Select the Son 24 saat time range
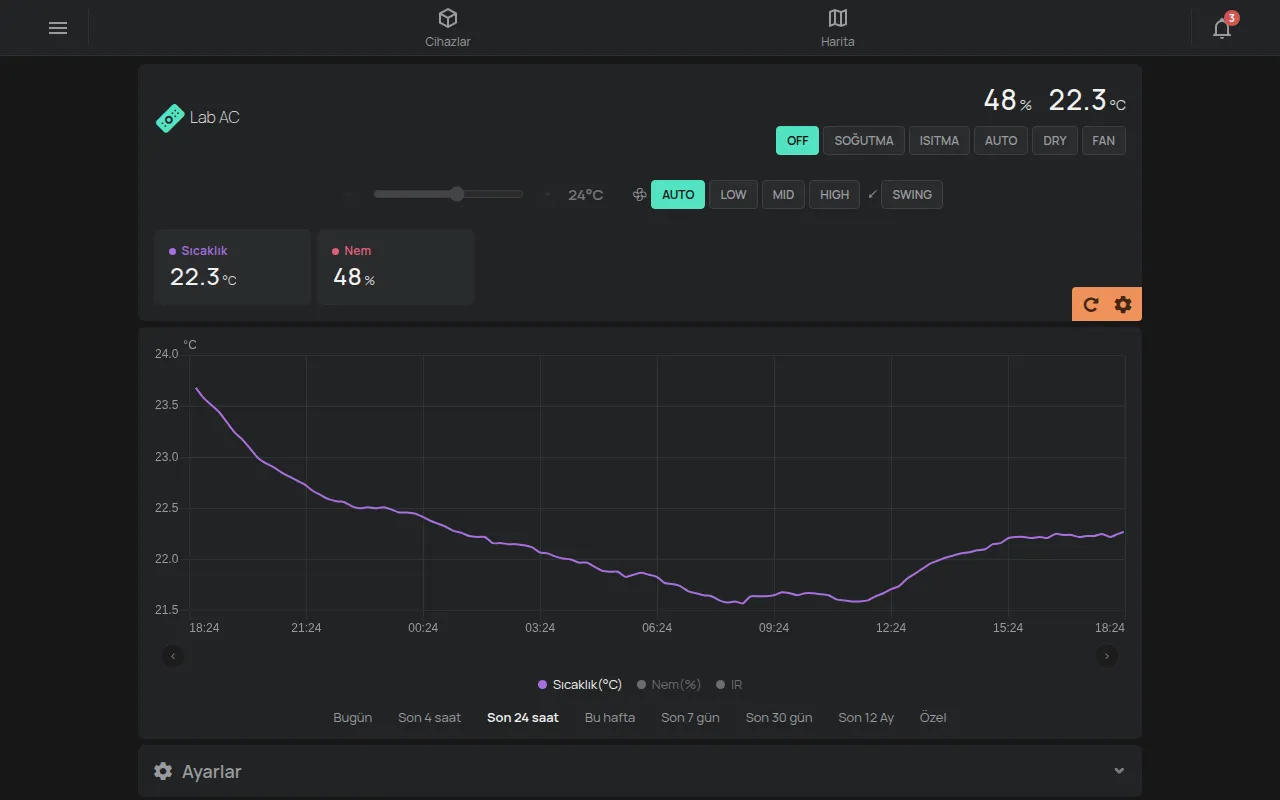The image size is (1280, 800). (523, 718)
